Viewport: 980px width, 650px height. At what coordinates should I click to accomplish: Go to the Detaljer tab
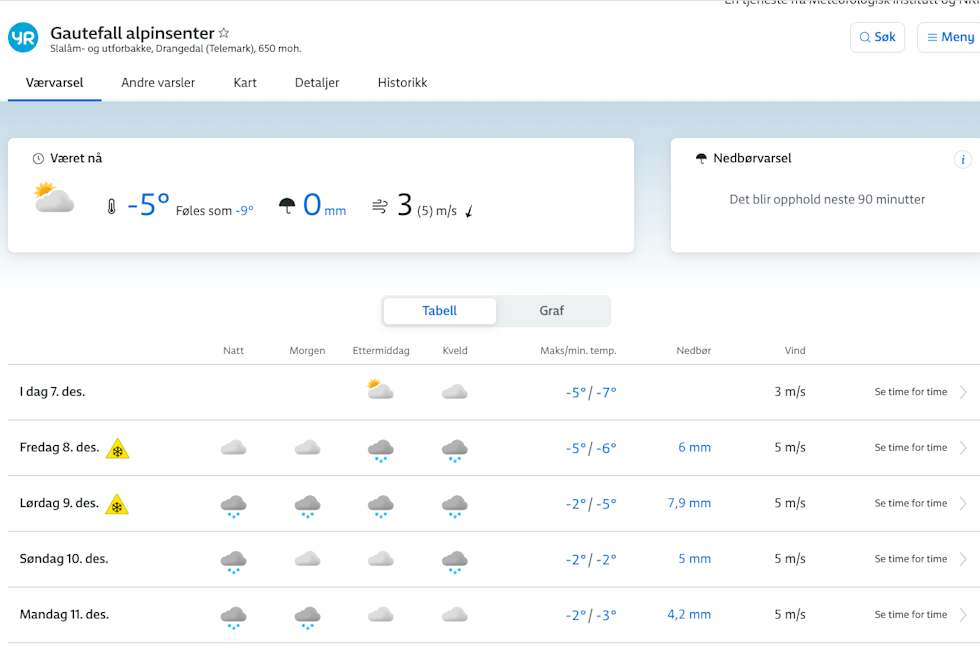(x=317, y=82)
